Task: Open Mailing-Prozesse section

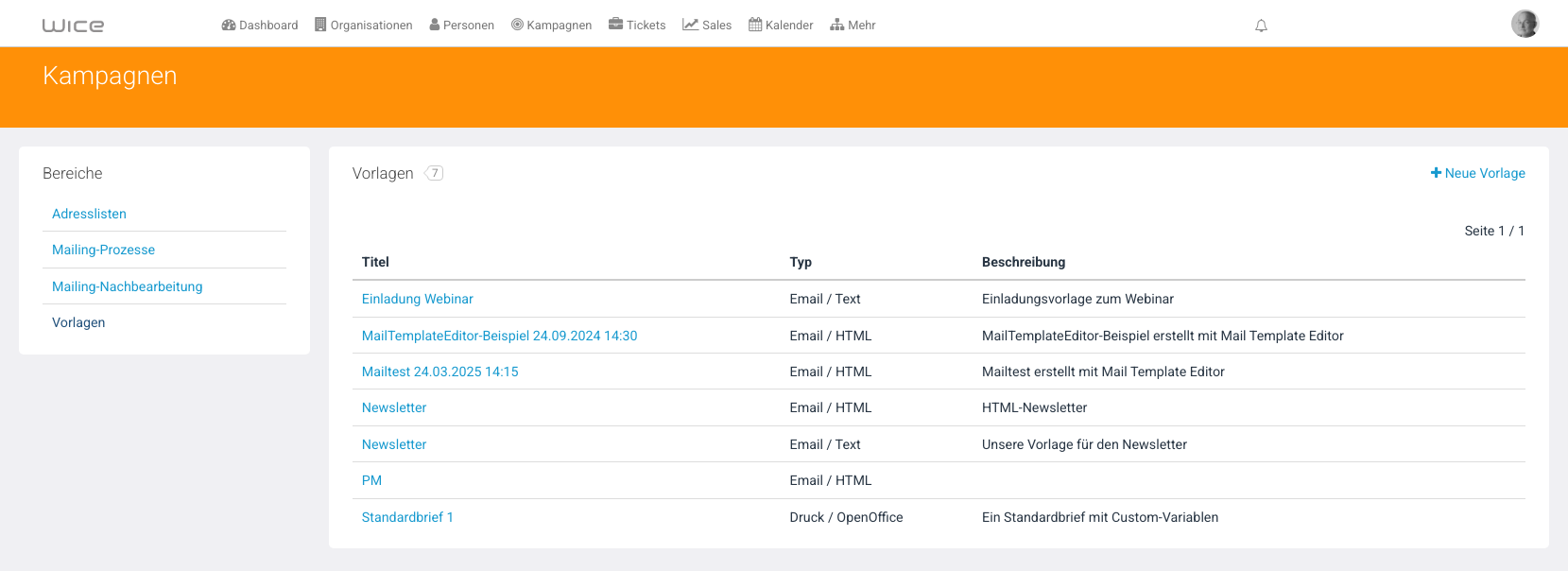Action: pyautogui.click(x=103, y=250)
